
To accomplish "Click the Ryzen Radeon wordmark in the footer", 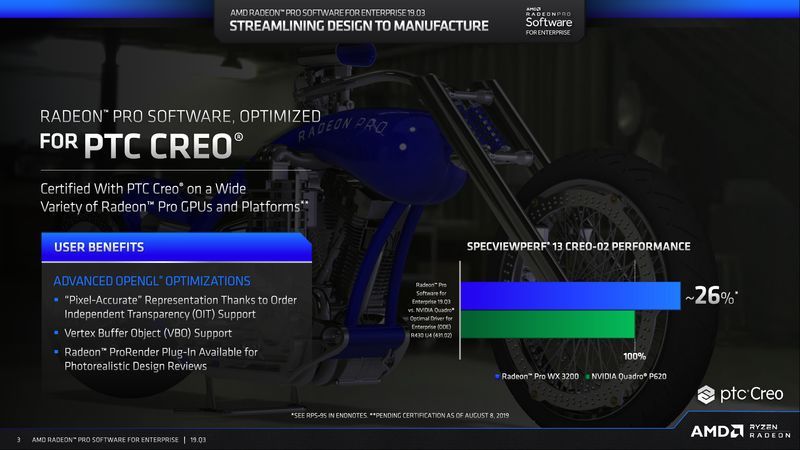I will tap(769, 431).
